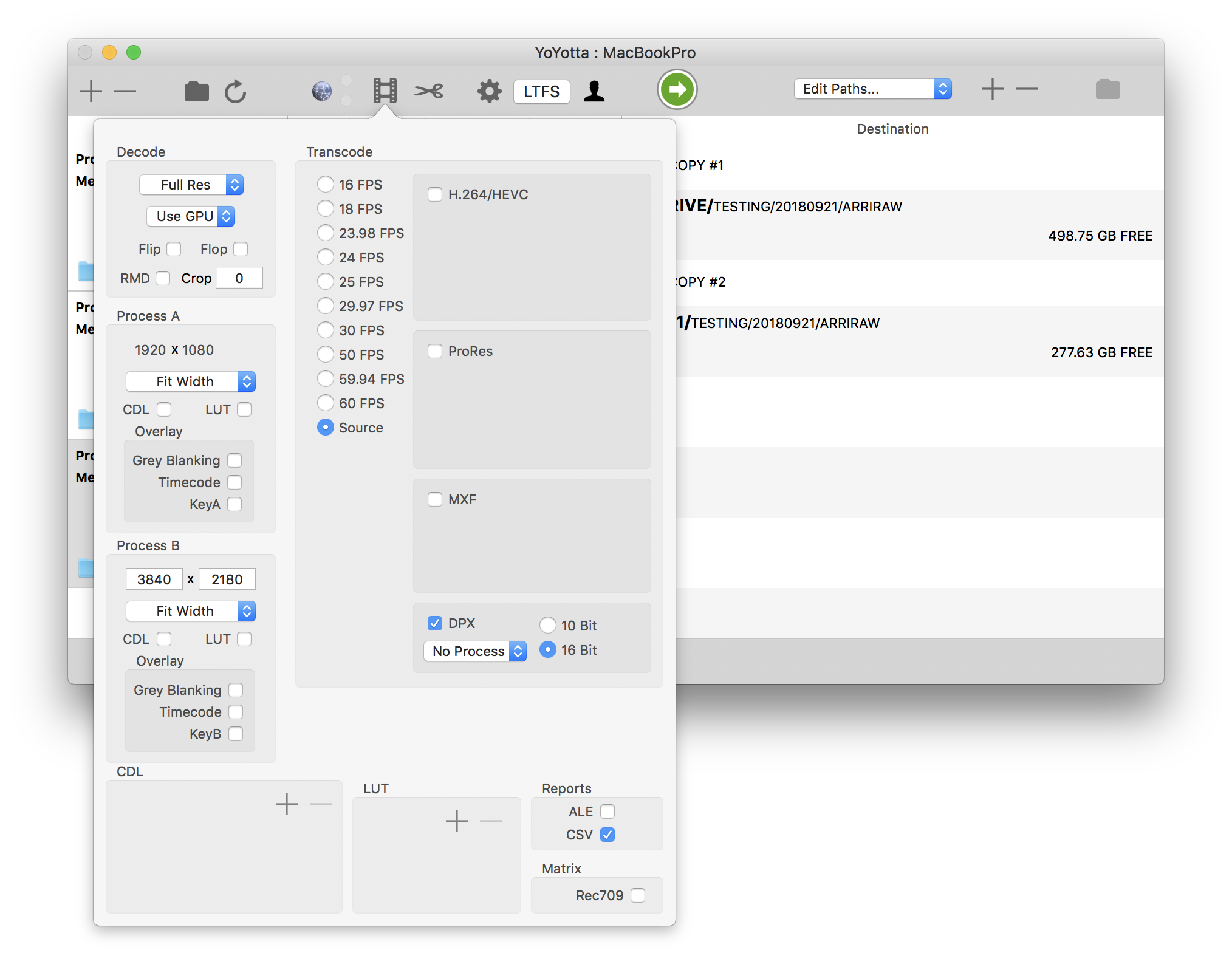The height and width of the screenshot is (967, 1232).
Task: Click the LTFS button
Action: pos(541,91)
